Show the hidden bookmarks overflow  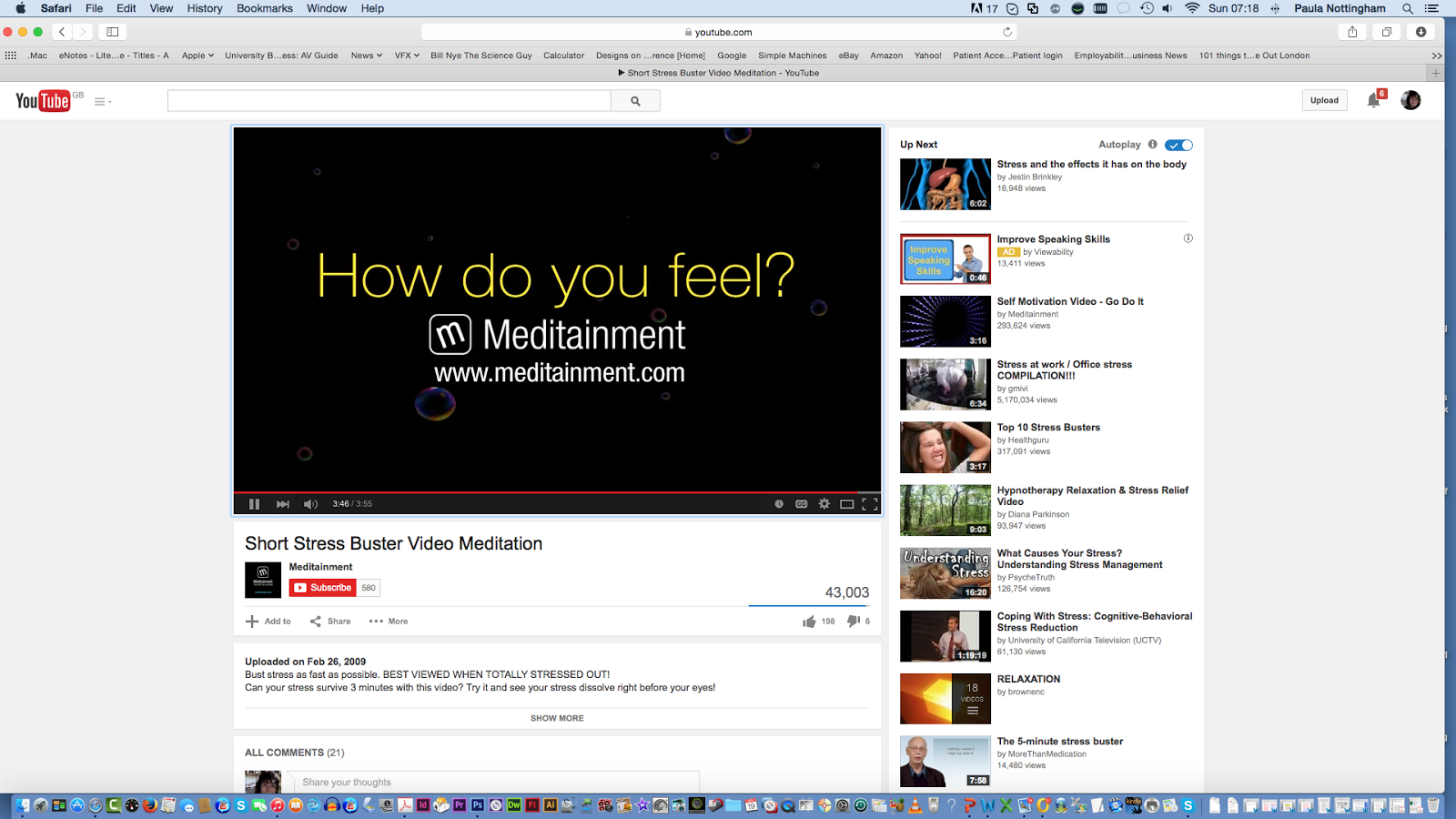(x=1437, y=56)
